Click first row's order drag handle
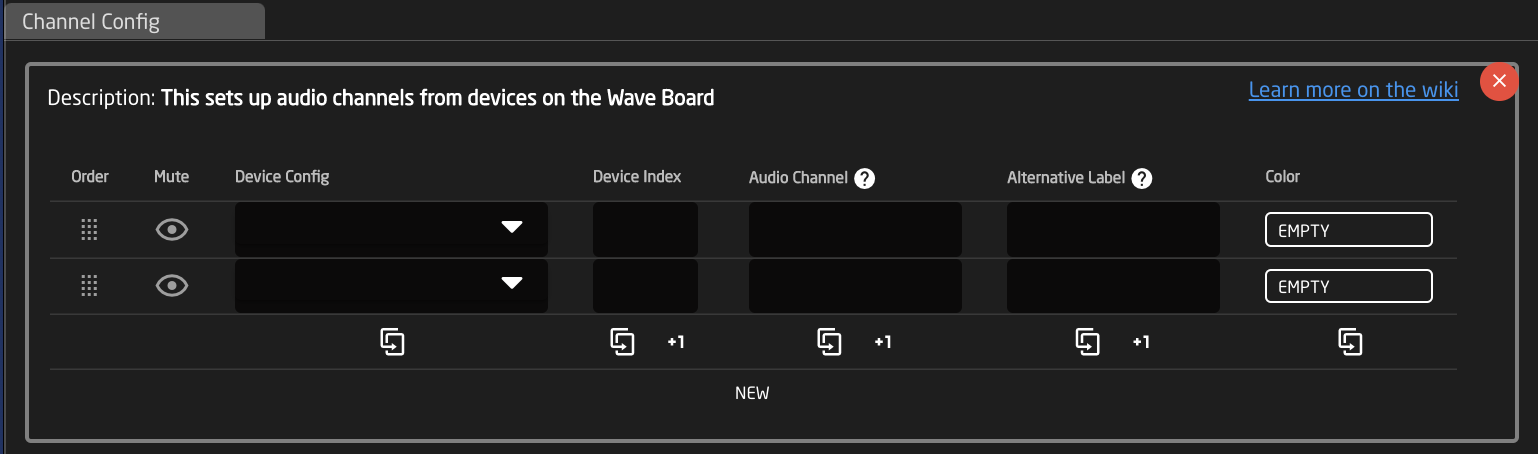This screenshot has width=1538, height=454. coord(89,230)
